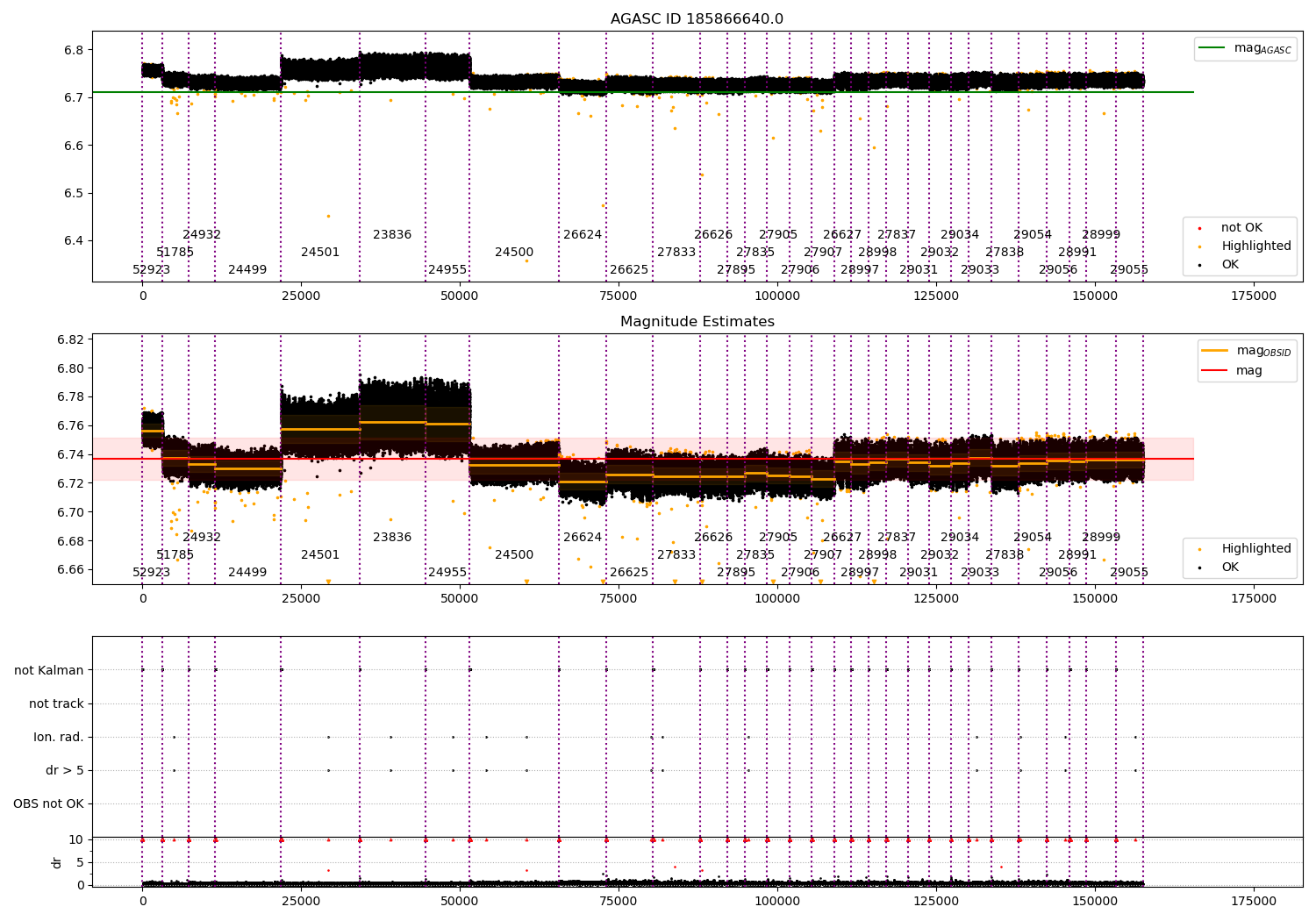Screen dimensions: 1316x921
Task: Click the 'AGASC ID 185866640.0' plot title
Action: 697,19
